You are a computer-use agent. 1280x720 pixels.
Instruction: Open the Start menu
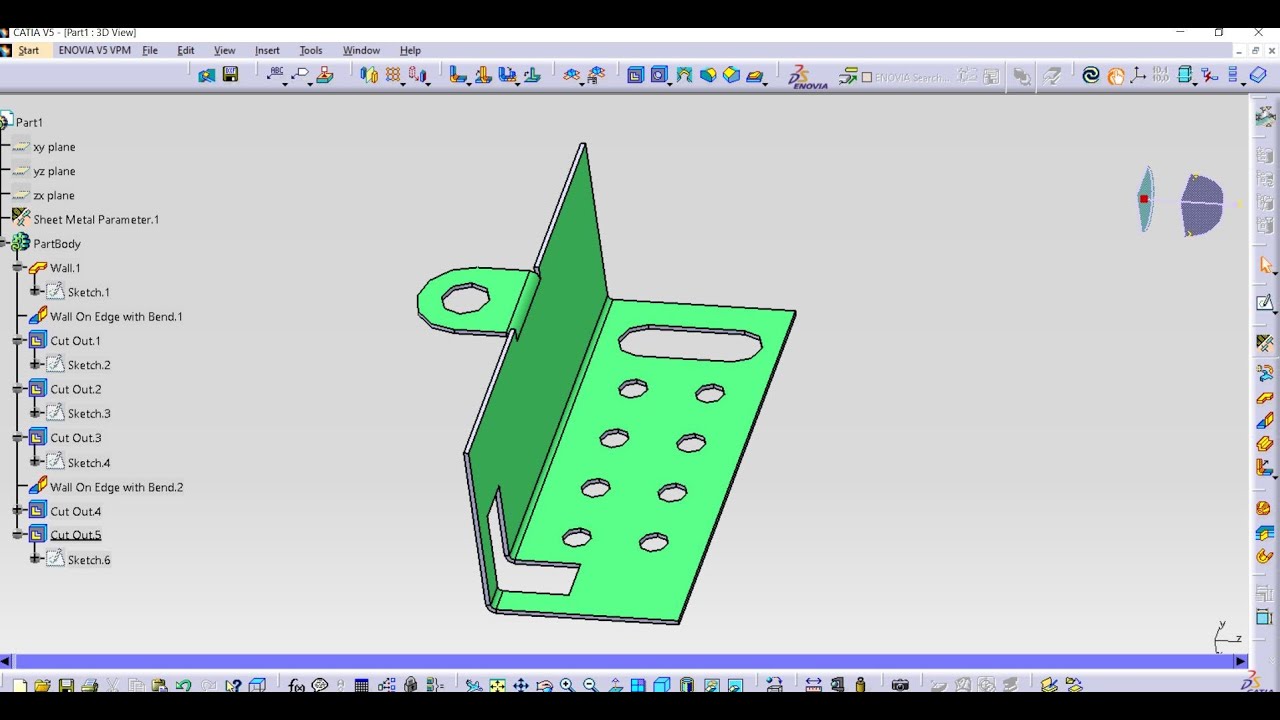pos(28,50)
